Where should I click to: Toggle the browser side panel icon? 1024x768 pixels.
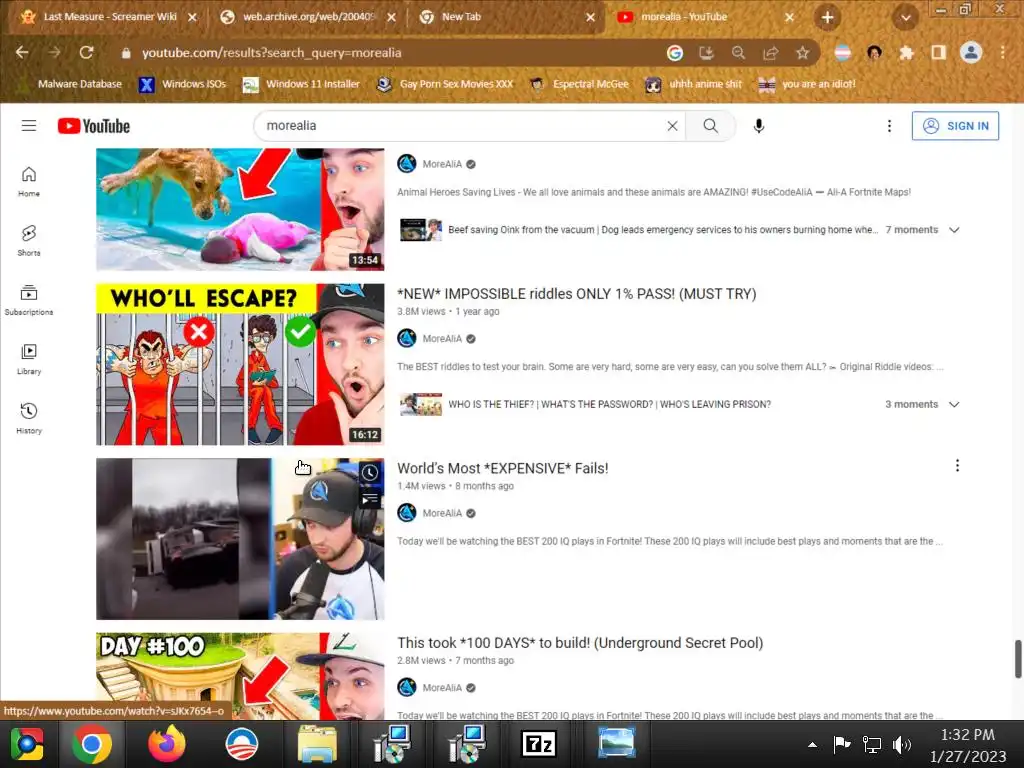938,53
